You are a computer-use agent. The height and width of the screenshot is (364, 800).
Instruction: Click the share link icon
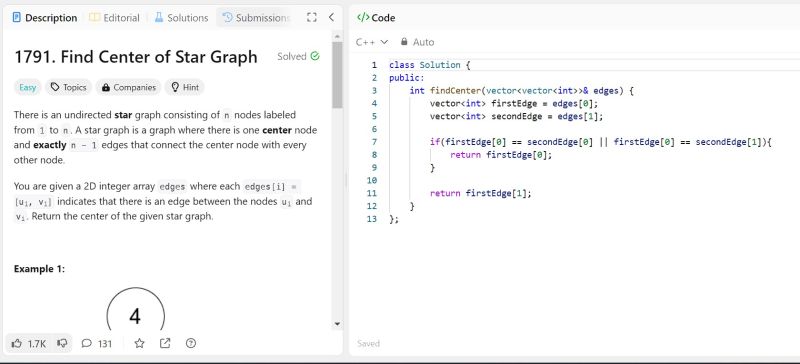[165, 344]
